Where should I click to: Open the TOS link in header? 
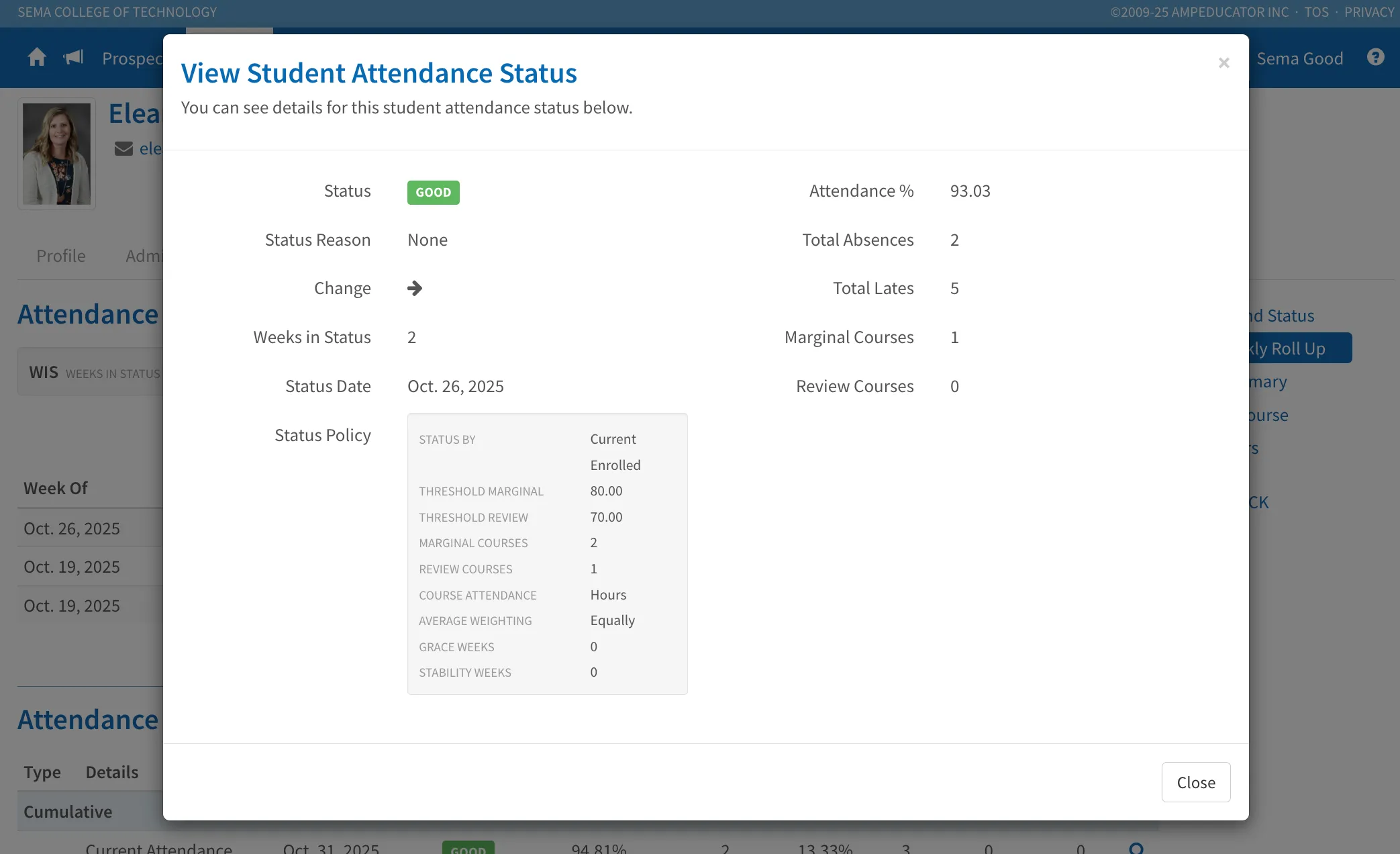pyautogui.click(x=1316, y=12)
